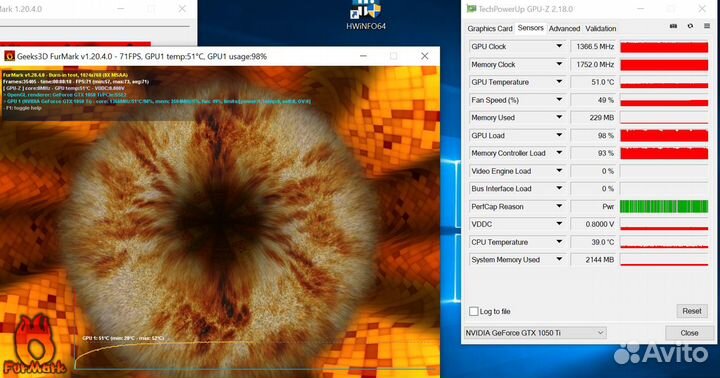720x378 pixels.
Task: Click the 49 % Fan Speed value
Action: click(x=594, y=100)
